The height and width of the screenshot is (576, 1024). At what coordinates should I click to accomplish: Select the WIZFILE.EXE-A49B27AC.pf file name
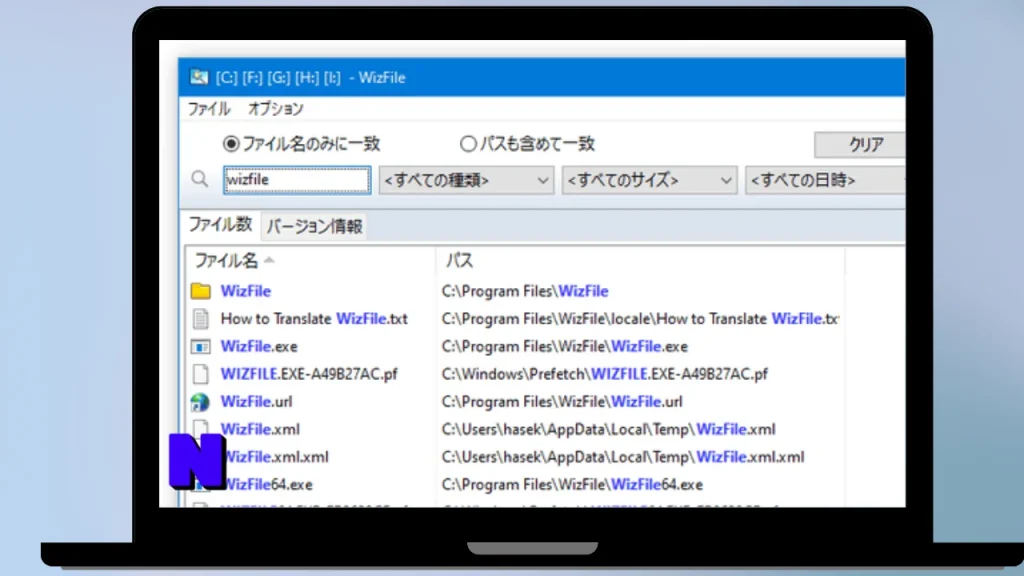(309, 374)
